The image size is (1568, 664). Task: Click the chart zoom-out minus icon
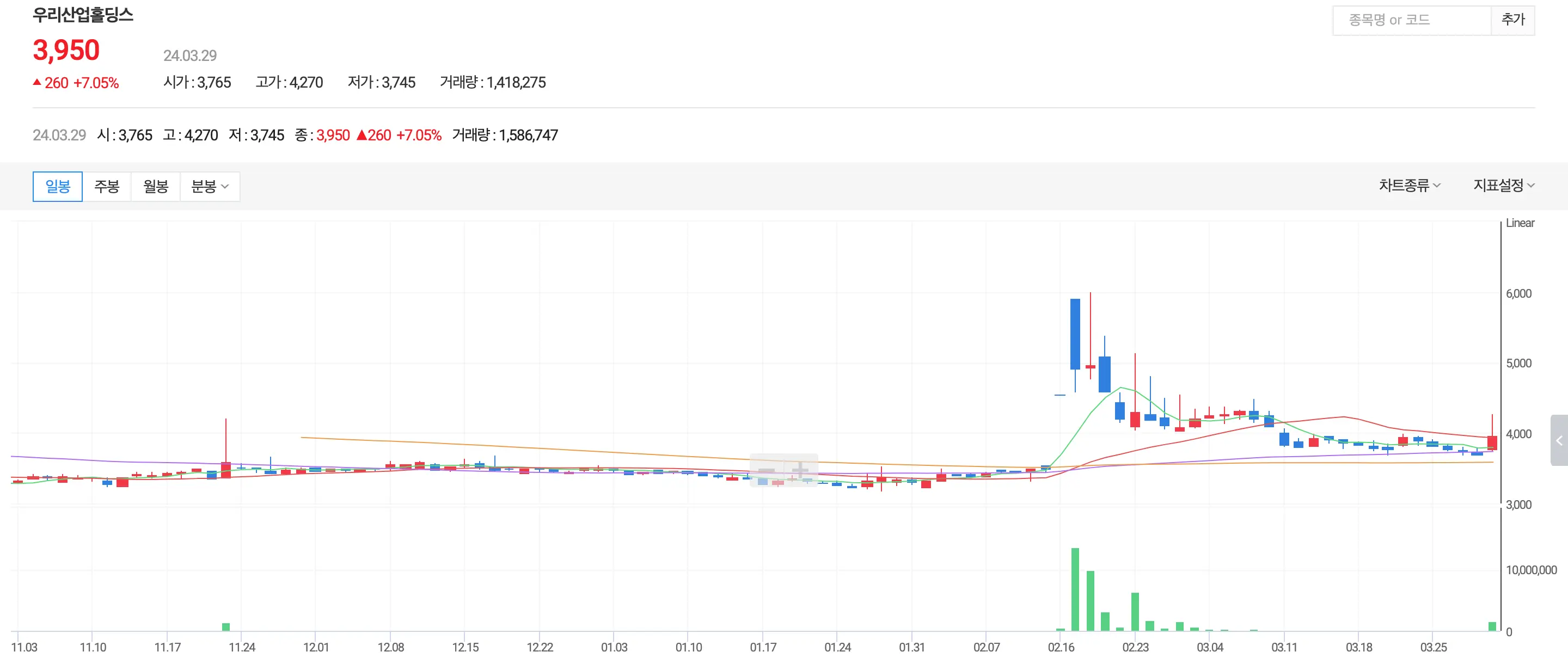pyautogui.click(x=767, y=470)
